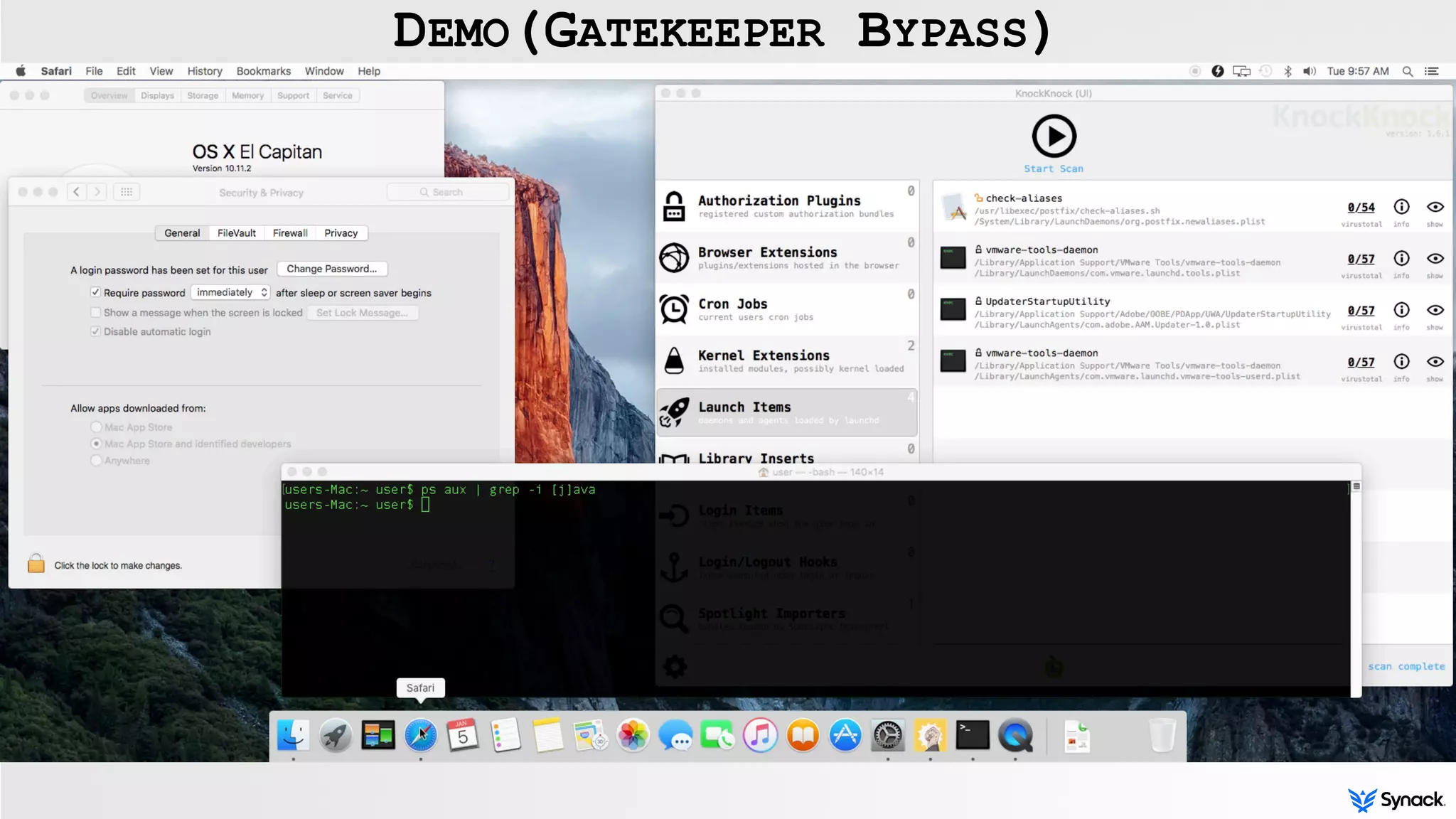
Task: Open Safari from the Dock
Action: point(421,735)
